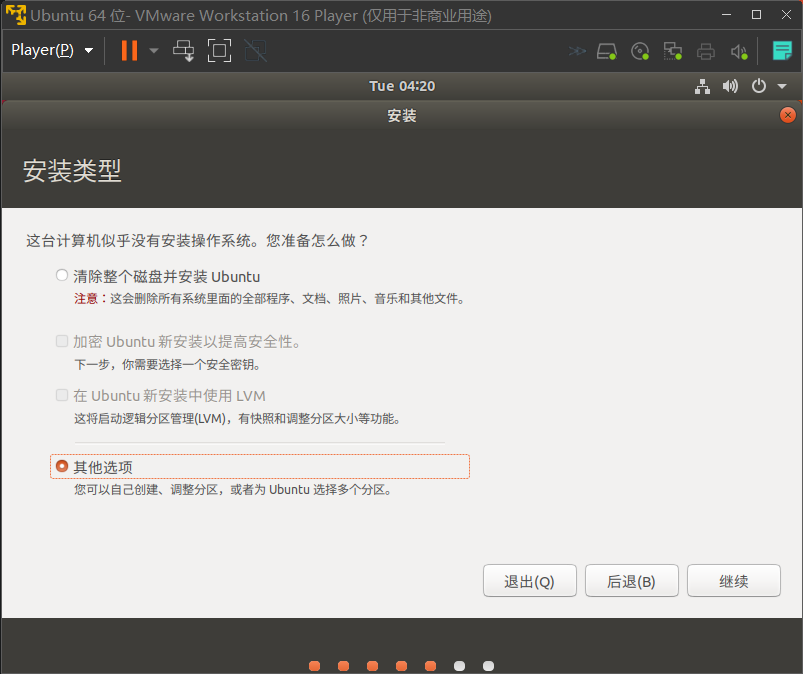The width and height of the screenshot is (803, 674).
Task: Click the 继续 button
Action: click(x=733, y=581)
